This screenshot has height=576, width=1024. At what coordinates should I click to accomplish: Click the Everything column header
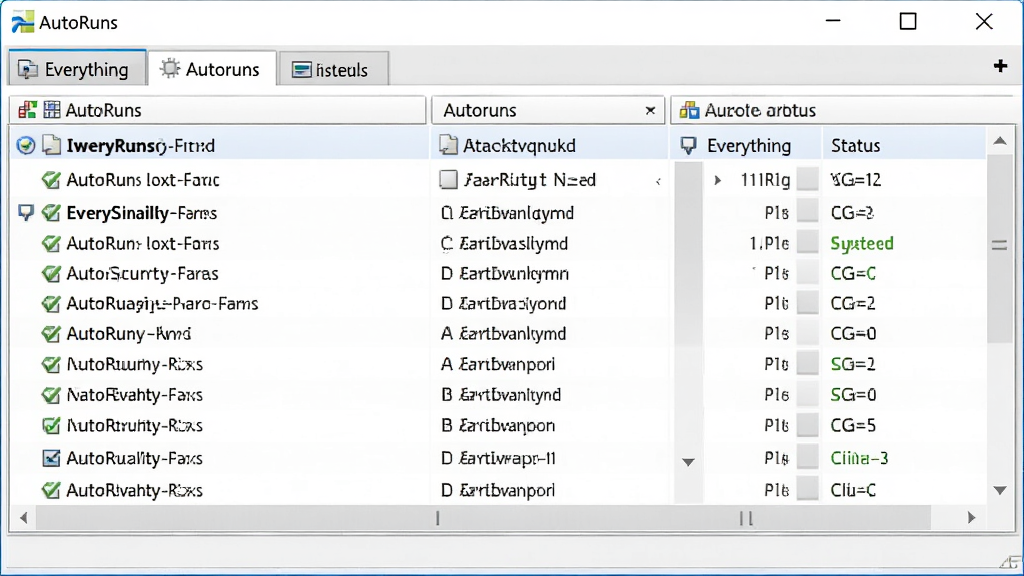tap(748, 145)
